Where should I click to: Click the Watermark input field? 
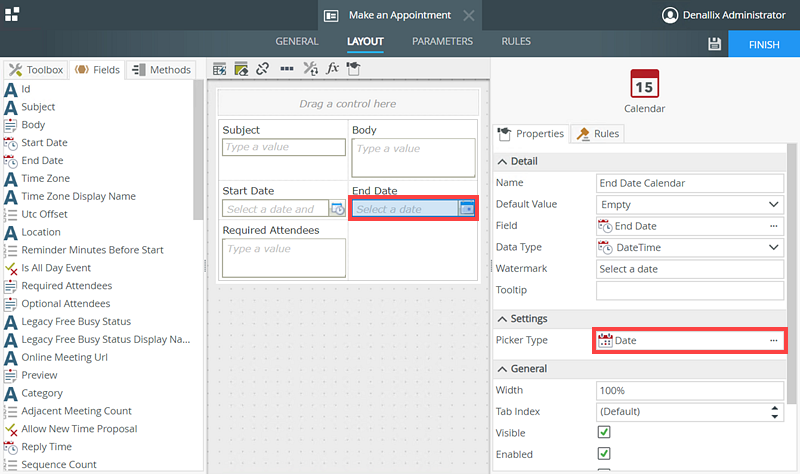point(689,269)
